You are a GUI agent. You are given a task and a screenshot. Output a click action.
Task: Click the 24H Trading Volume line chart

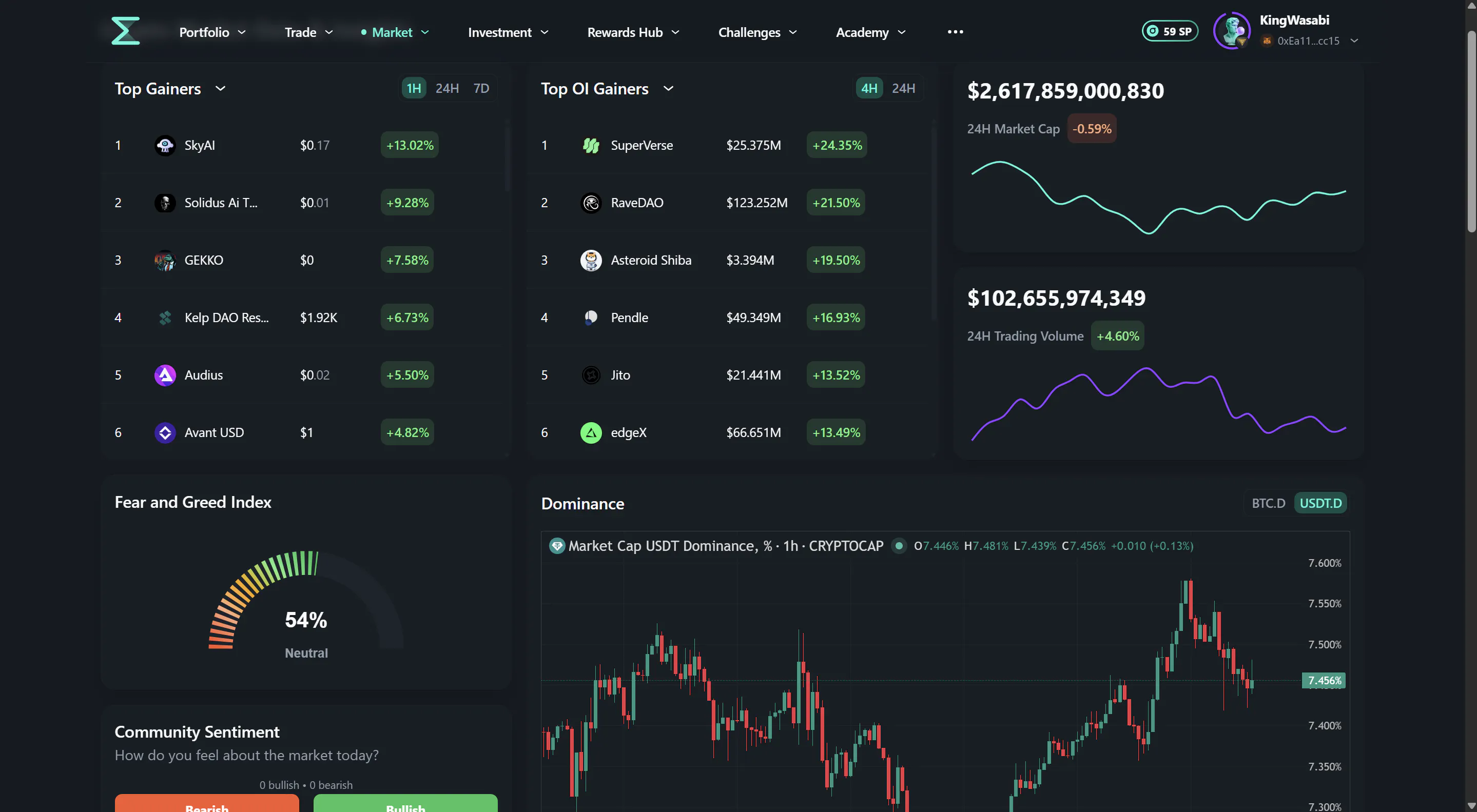1158,404
